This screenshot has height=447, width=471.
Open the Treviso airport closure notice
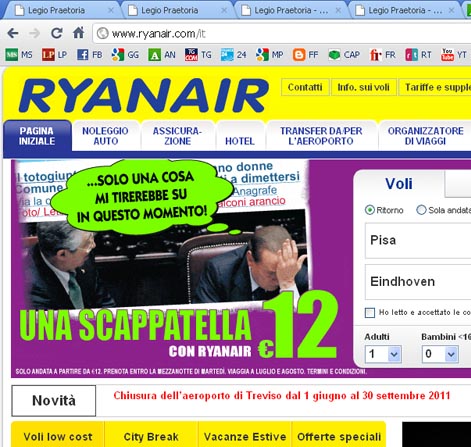coord(282,396)
